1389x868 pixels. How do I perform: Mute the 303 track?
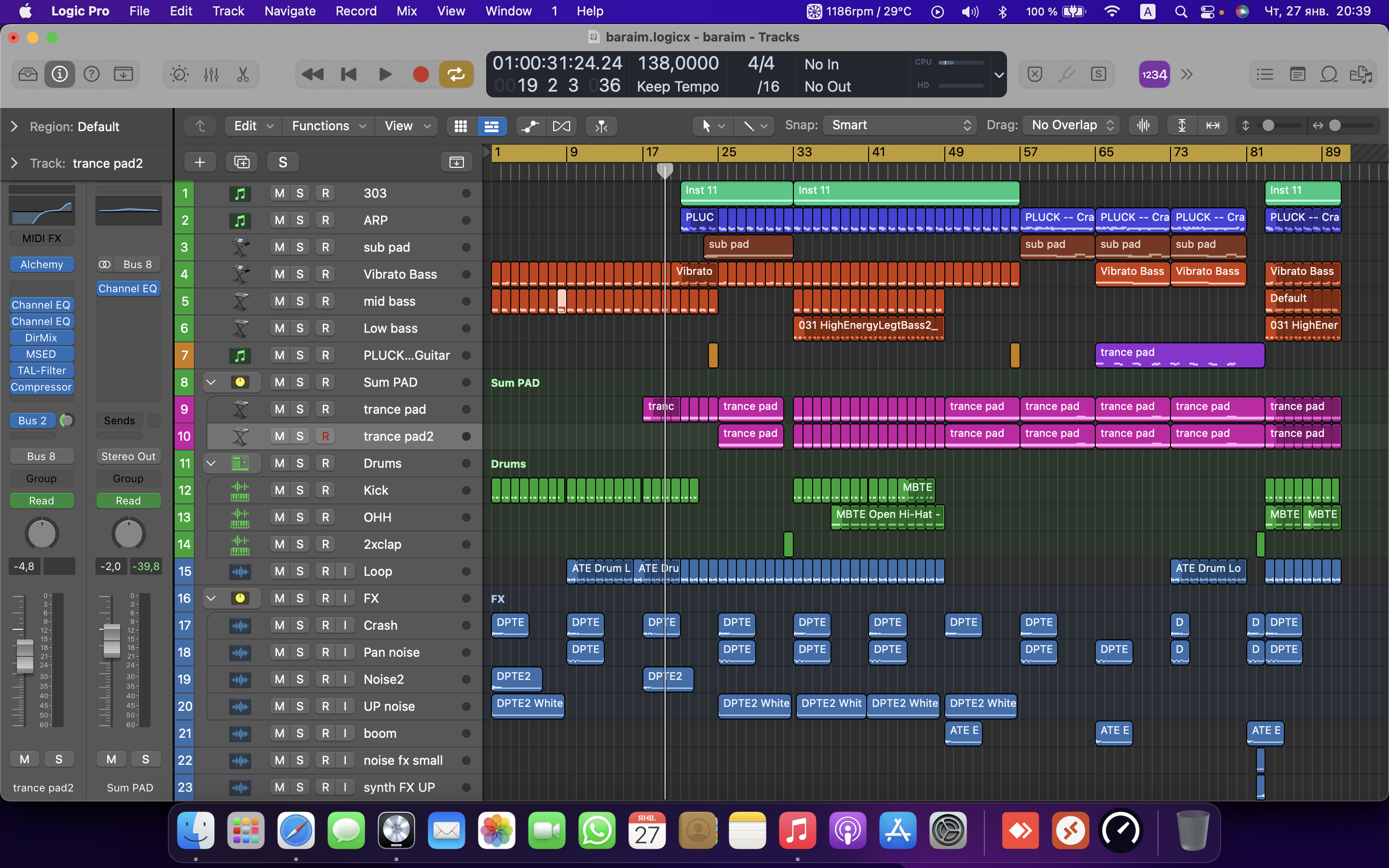tap(280, 193)
